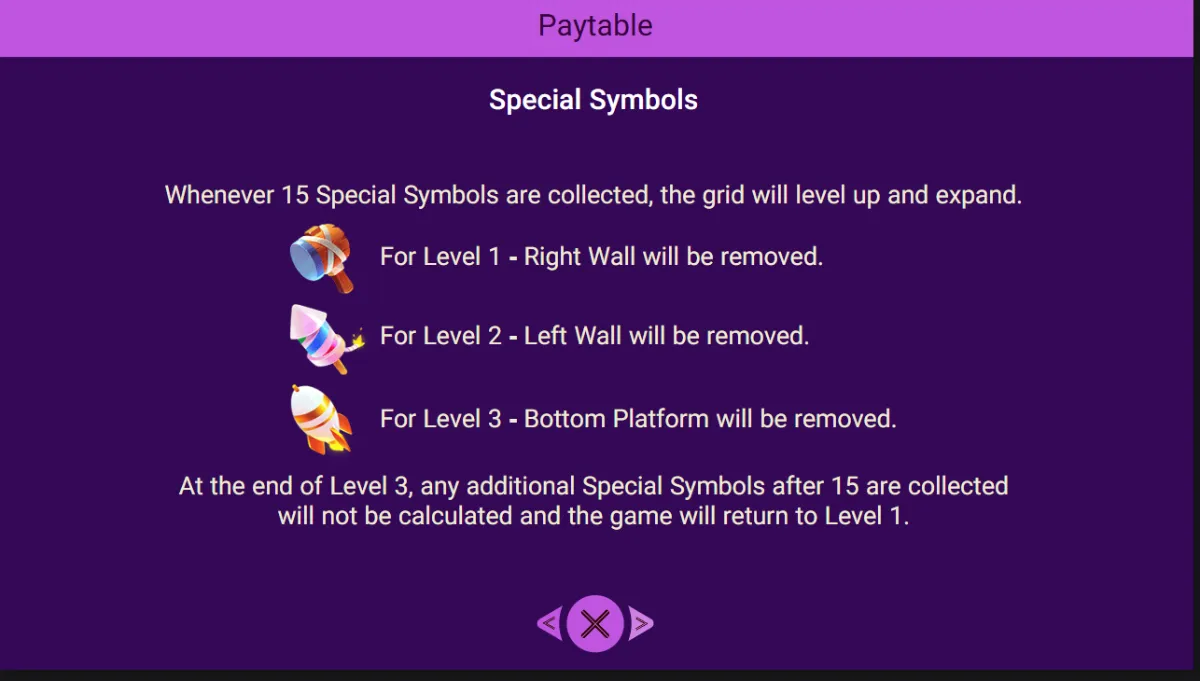Click "Whenever 15 Special Symbols are collected" phrase
This screenshot has height=681, width=1200.
coord(408,195)
